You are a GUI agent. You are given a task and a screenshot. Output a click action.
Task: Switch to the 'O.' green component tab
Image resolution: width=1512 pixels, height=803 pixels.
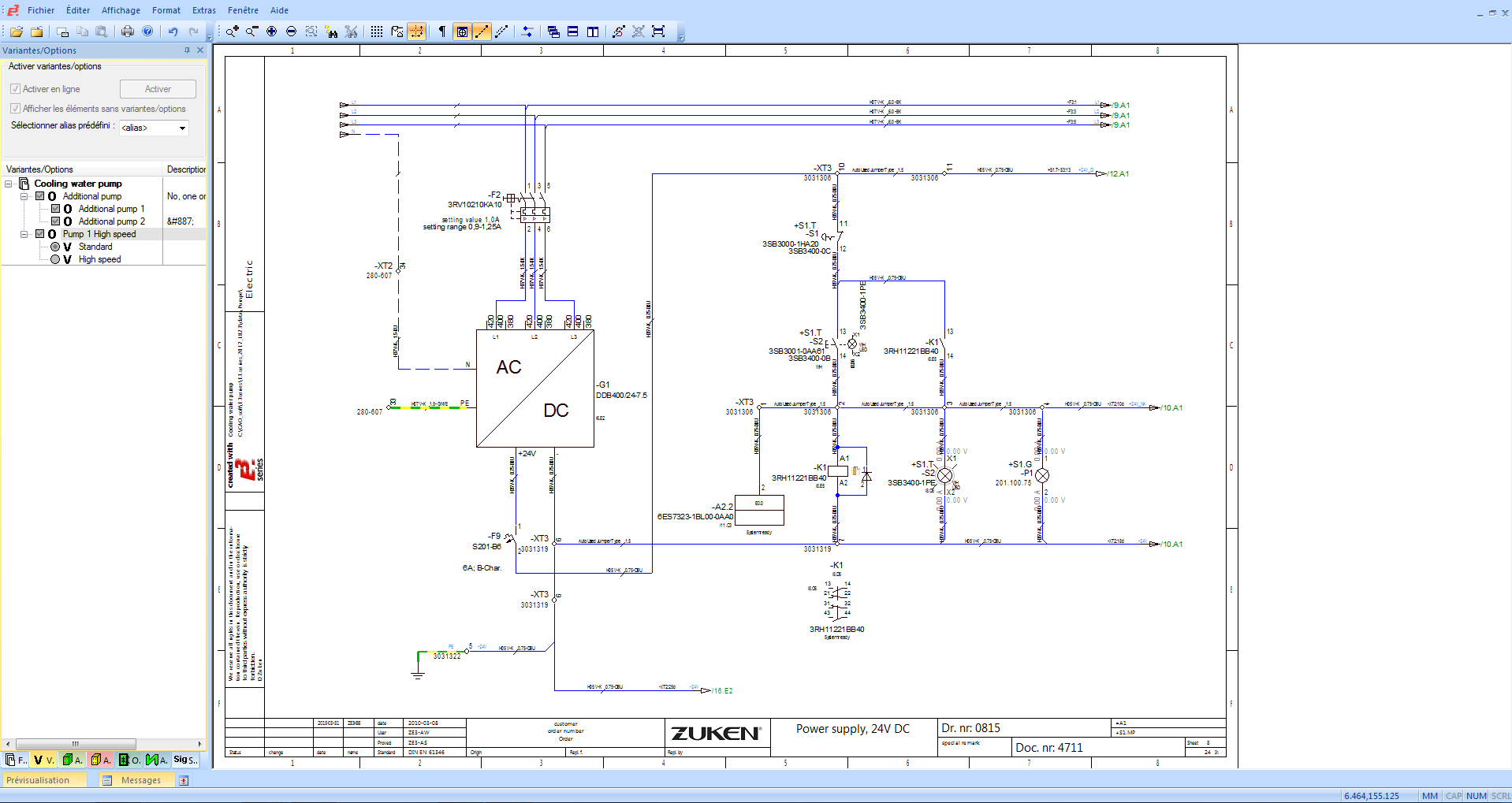(x=129, y=760)
